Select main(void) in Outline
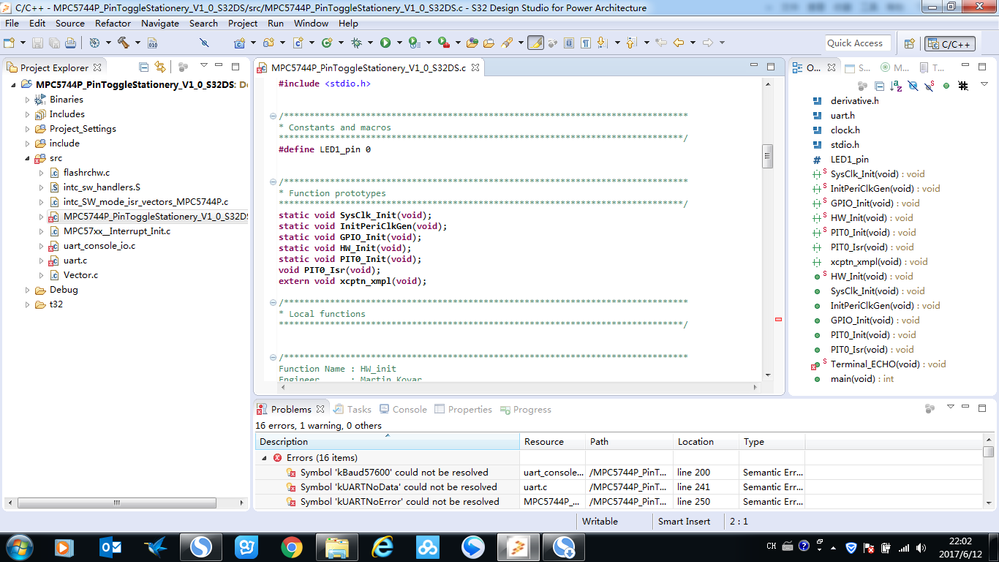Image resolution: width=999 pixels, height=562 pixels. point(862,378)
